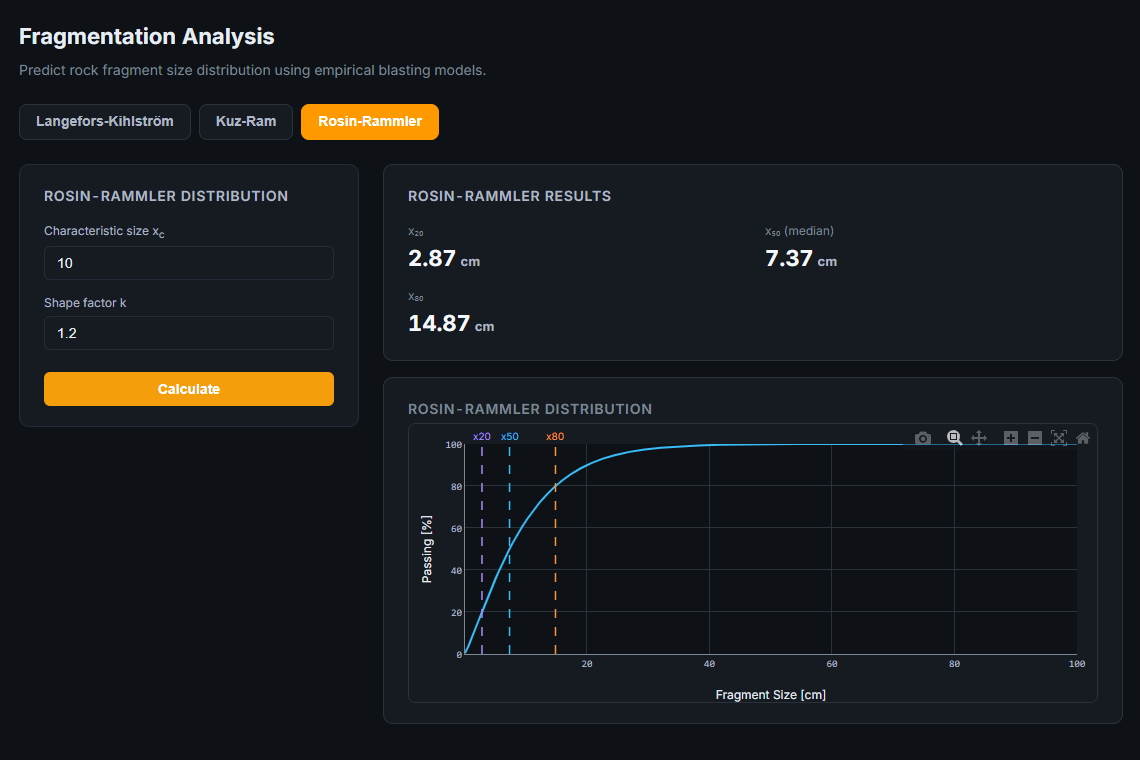Edit the Shape factor k field
This screenshot has height=760, width=1140.
click(x=189, y=333)
